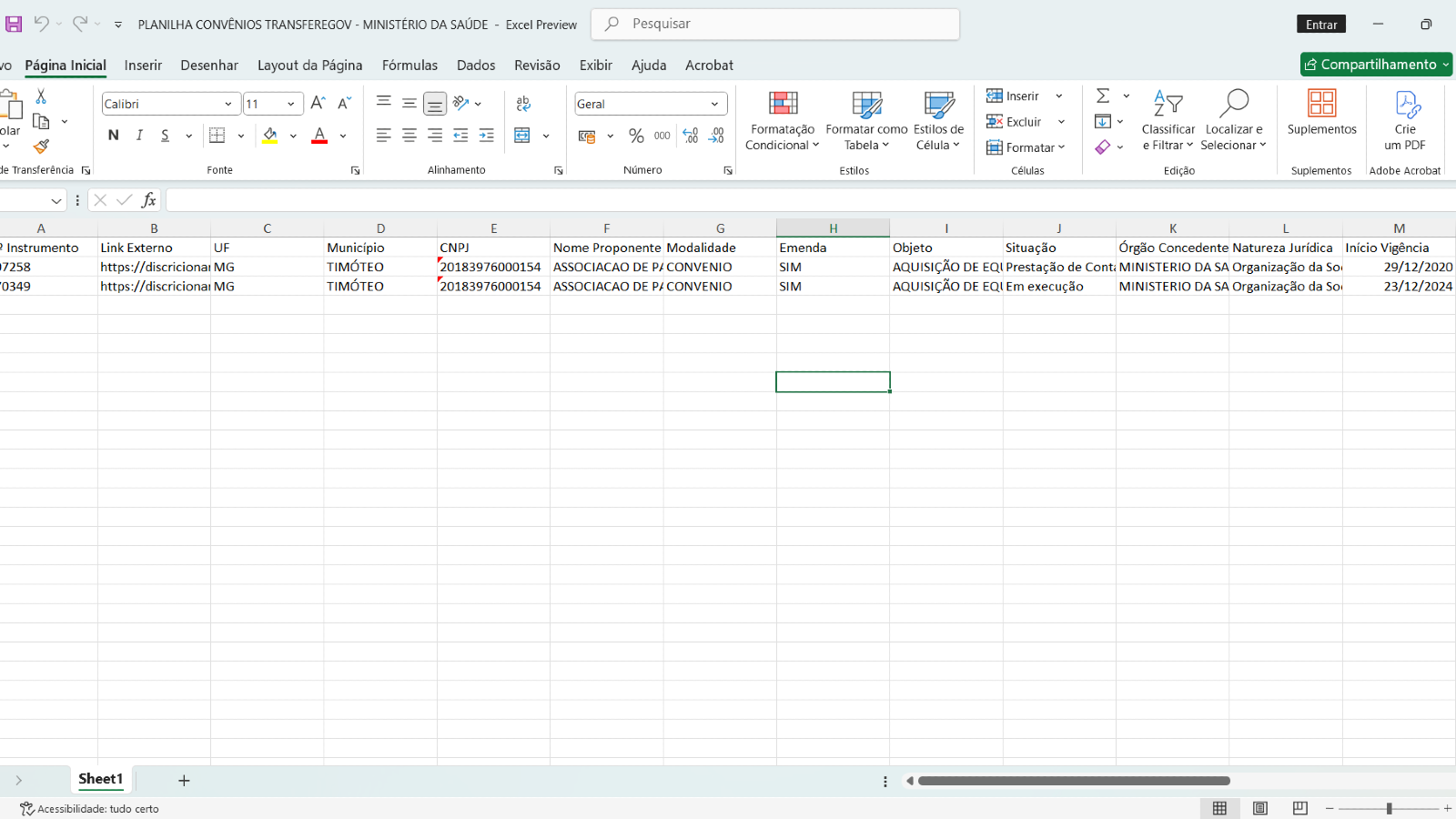Toggle italic formatting I button
Viewport: 1456px width, 819px height.
point(139,136)
